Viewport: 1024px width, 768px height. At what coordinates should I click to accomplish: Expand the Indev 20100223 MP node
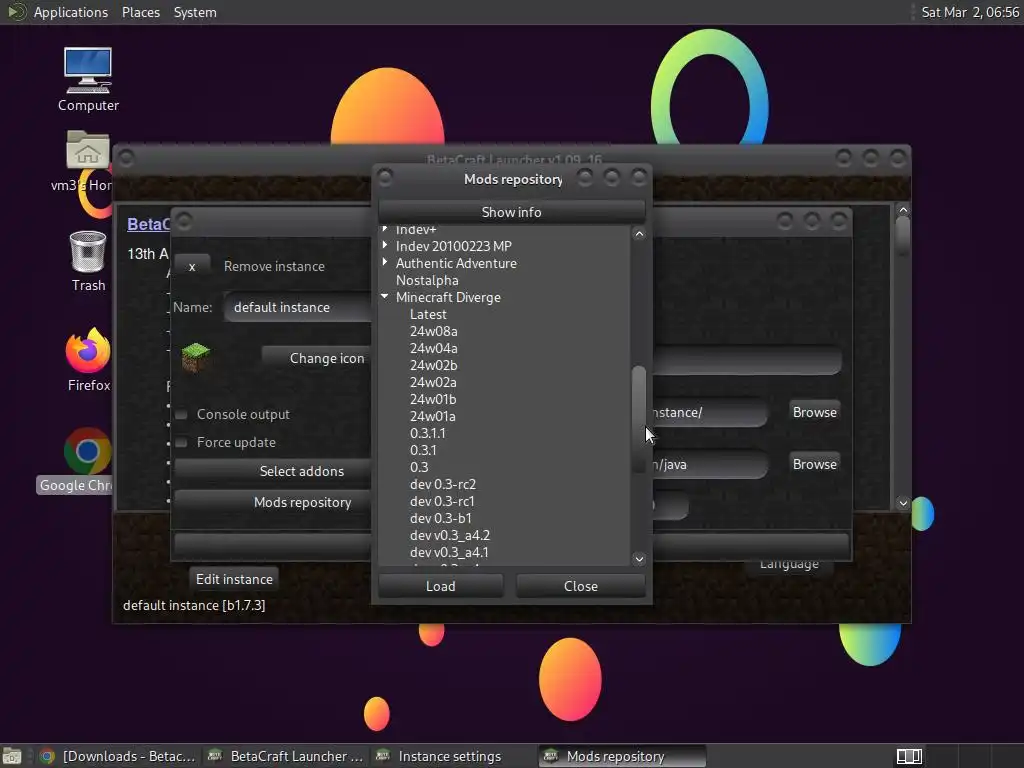[385, 246]
